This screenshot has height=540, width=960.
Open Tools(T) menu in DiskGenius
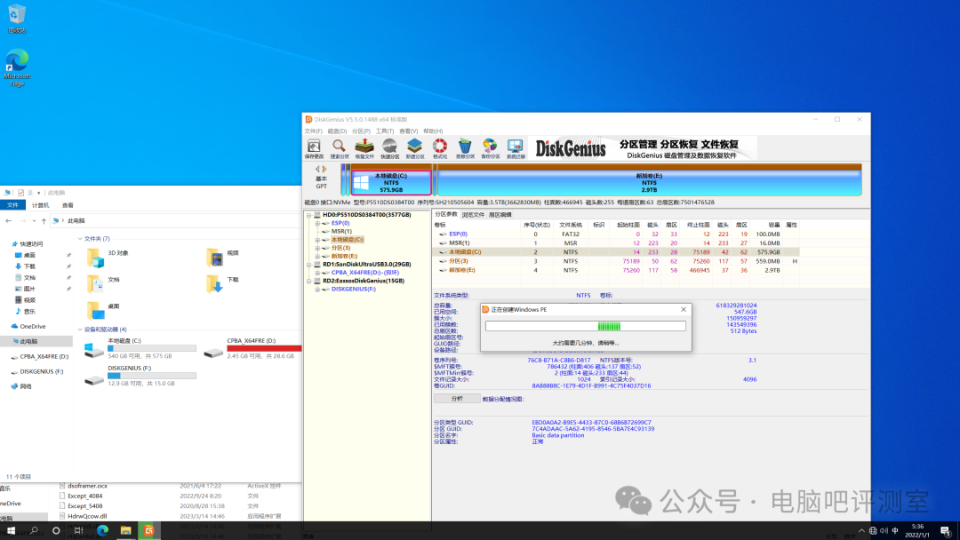coord(384,131)
